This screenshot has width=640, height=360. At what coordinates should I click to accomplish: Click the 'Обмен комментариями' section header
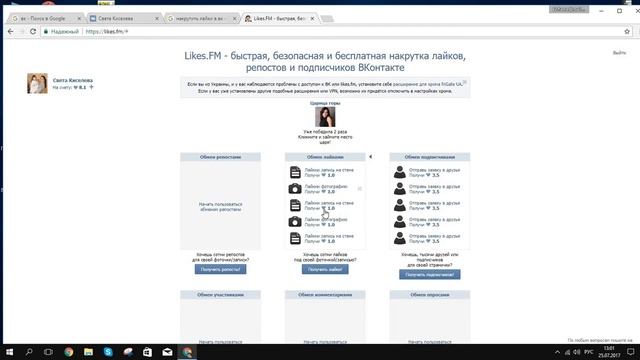point(325,294)
